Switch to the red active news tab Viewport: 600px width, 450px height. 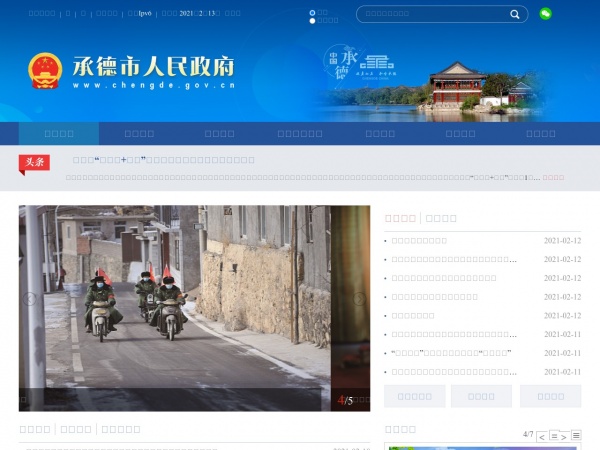[x=400, y=218]
